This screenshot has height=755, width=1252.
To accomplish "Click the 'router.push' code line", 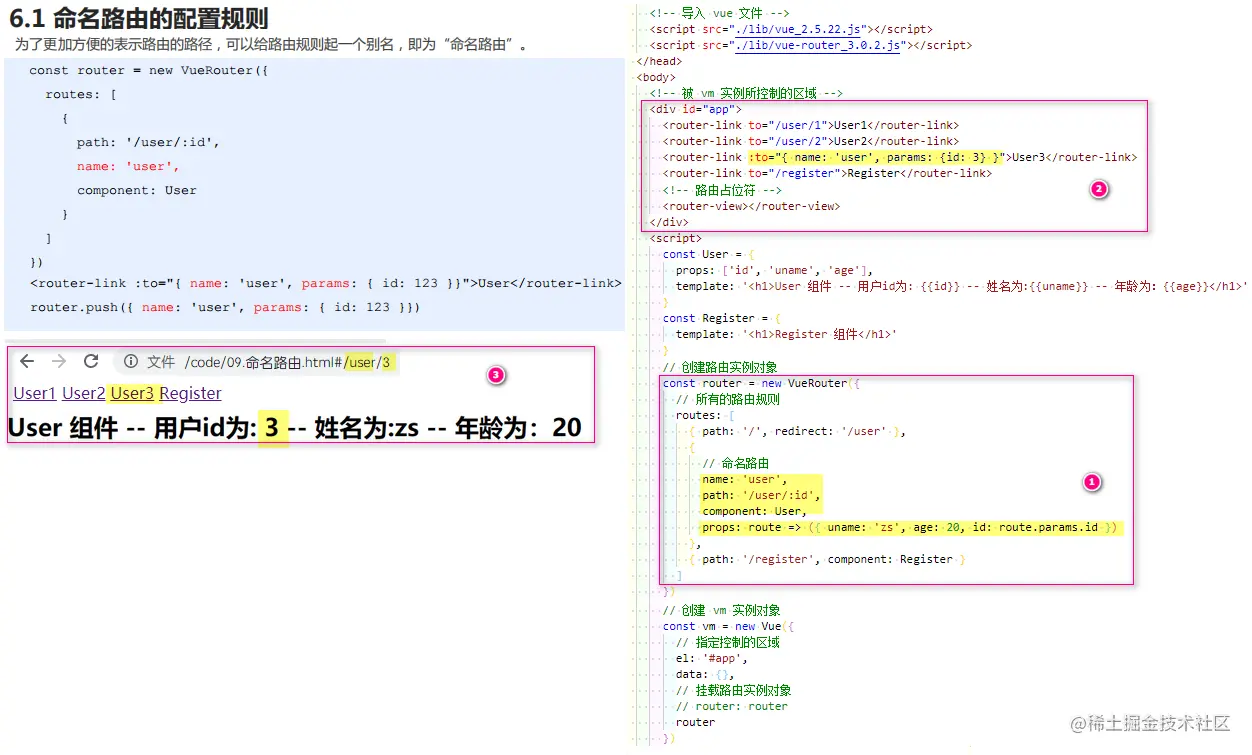I will pyautogui.click(x=225, y=307).
